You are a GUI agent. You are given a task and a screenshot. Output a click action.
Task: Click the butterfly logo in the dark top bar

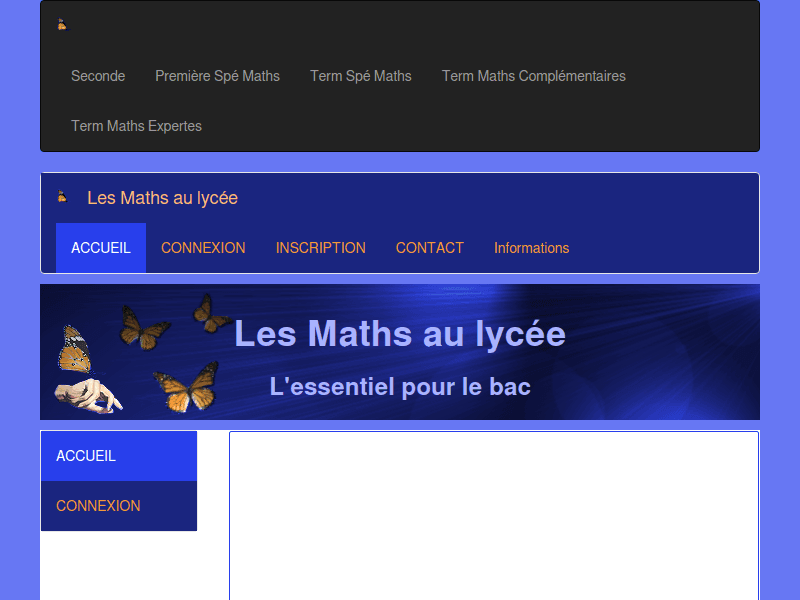click(x=61, y=24)
